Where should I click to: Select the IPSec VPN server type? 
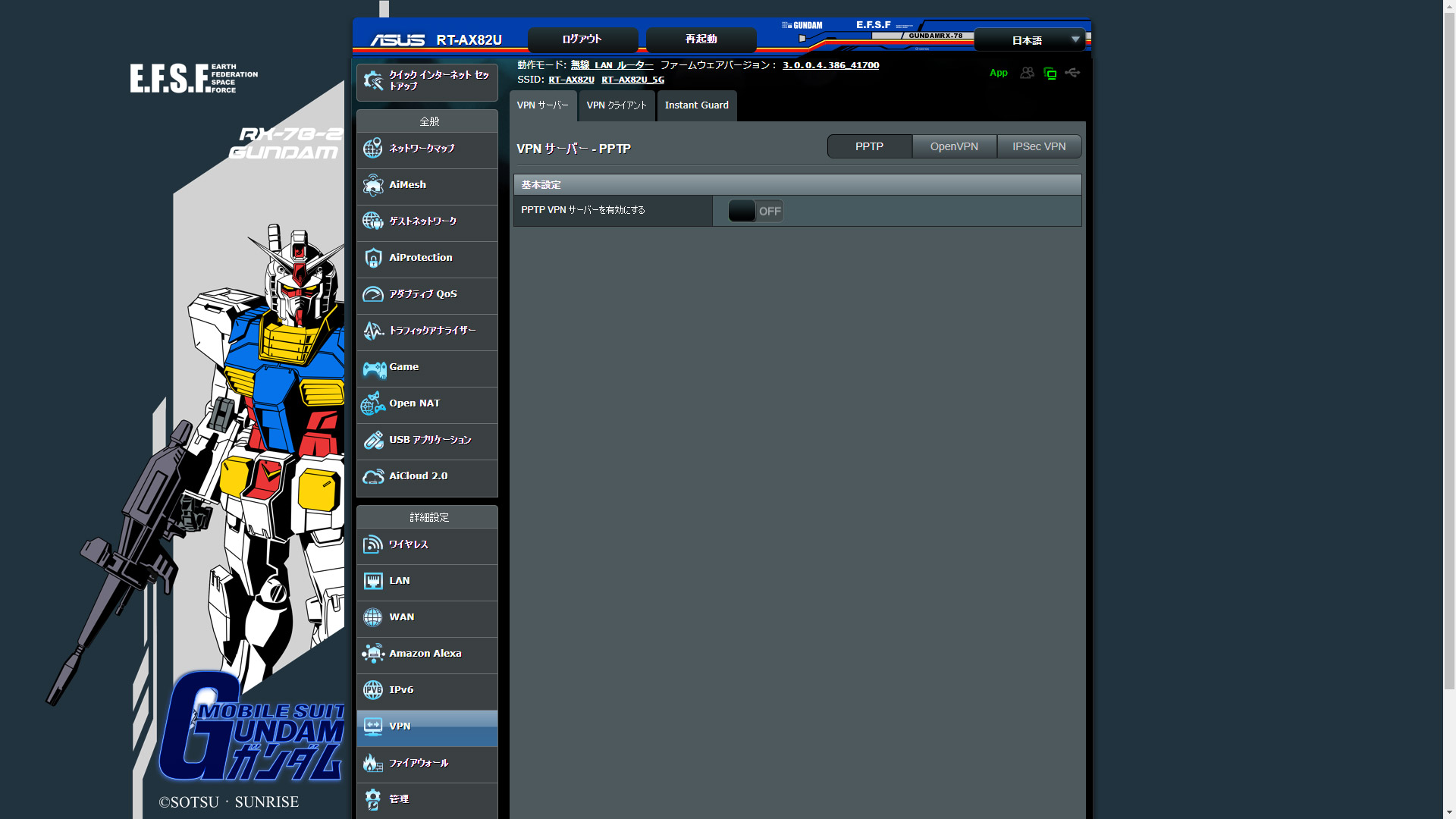[1039, 146]
